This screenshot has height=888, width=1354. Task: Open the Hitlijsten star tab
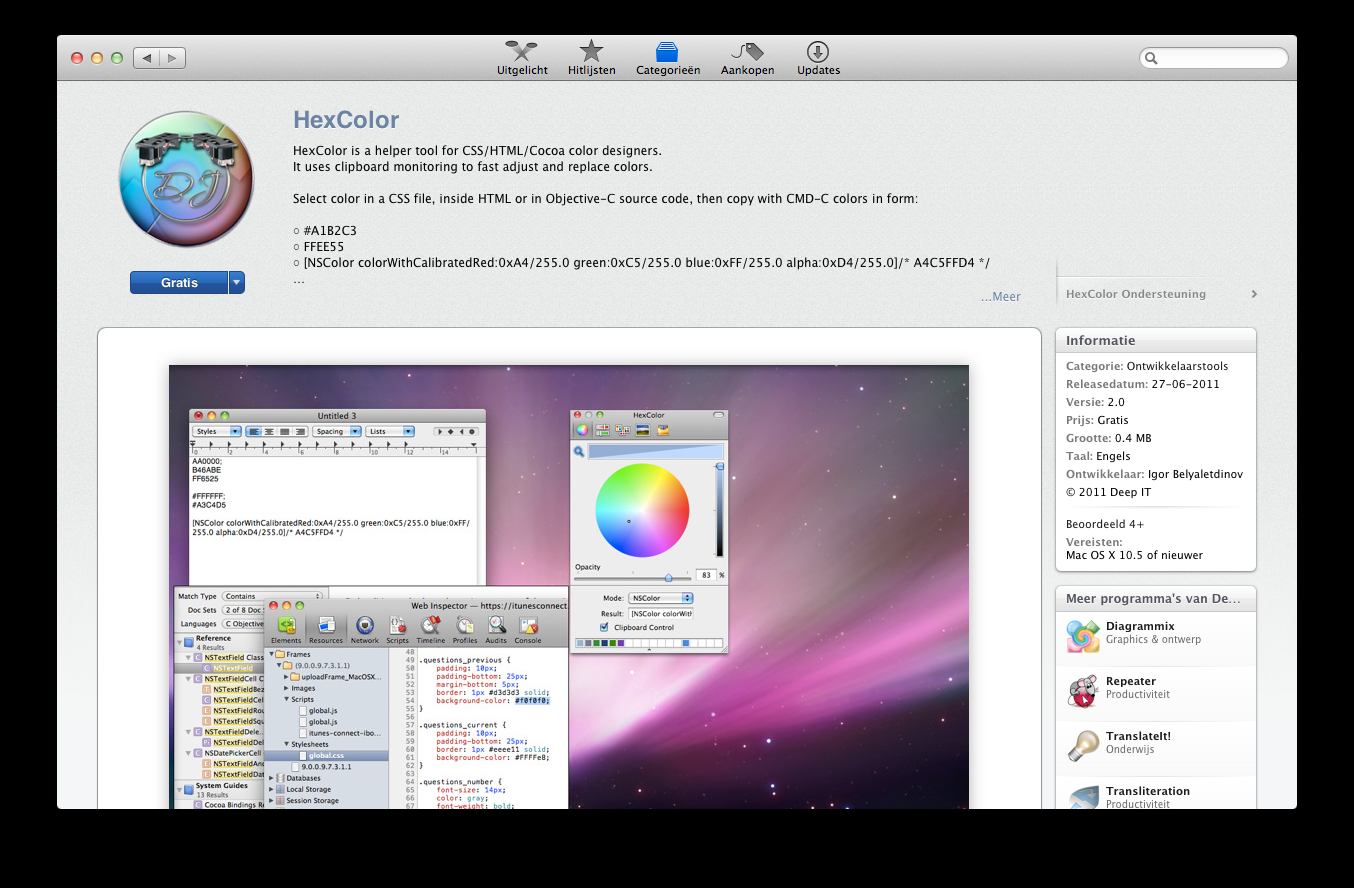(x=591, y=58)
